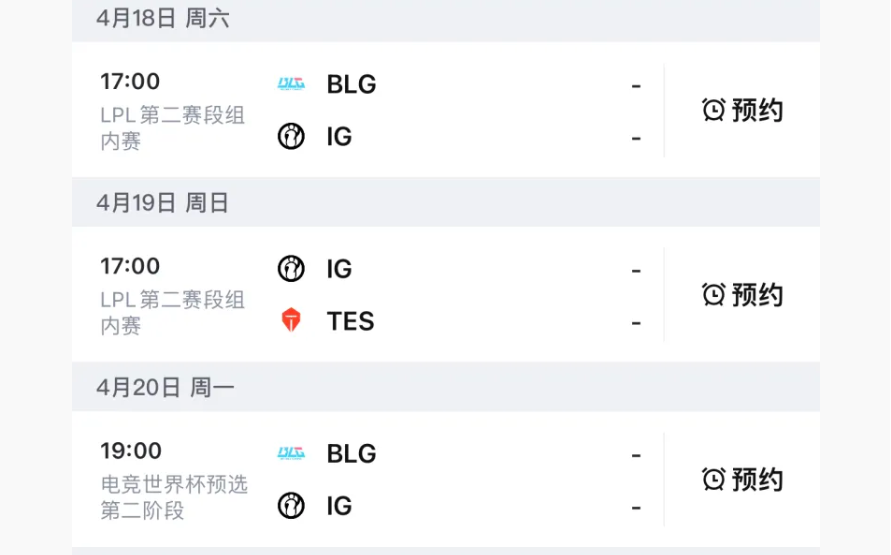Reserve the 4月18日 BLG vs IG match
Viewport: 891px width, 555px height.
(743, 110)
